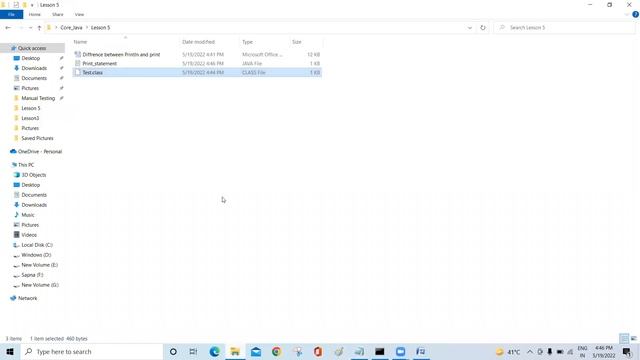Show hidden system tray icons
The height and width of the screenshot is (360, 640).
click(x=530, y=352)
